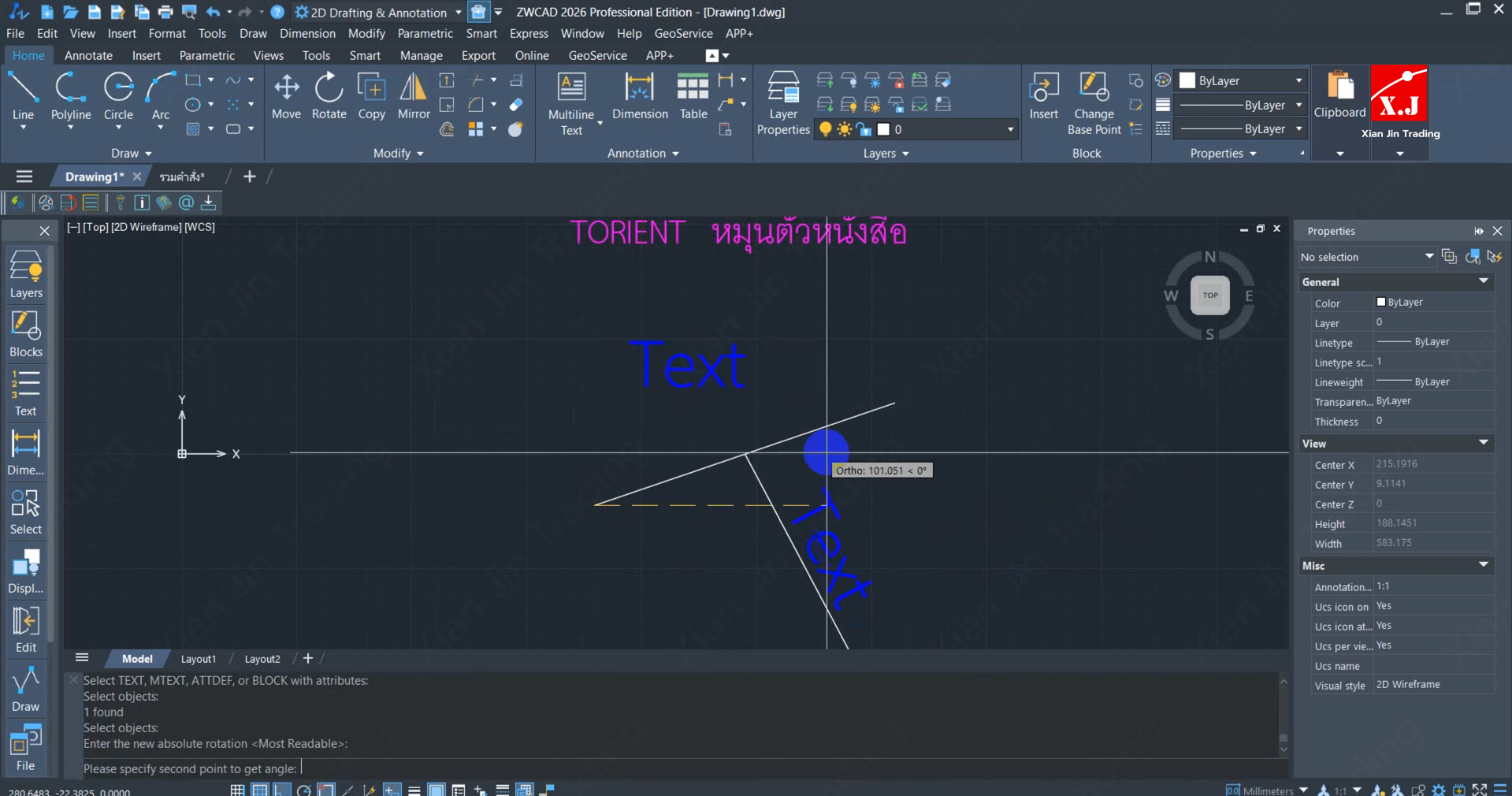Screen dimensions: 1512x796
Task: Toggle the layer freeze sun icon in layer dropdown
Action: (845, 129)
